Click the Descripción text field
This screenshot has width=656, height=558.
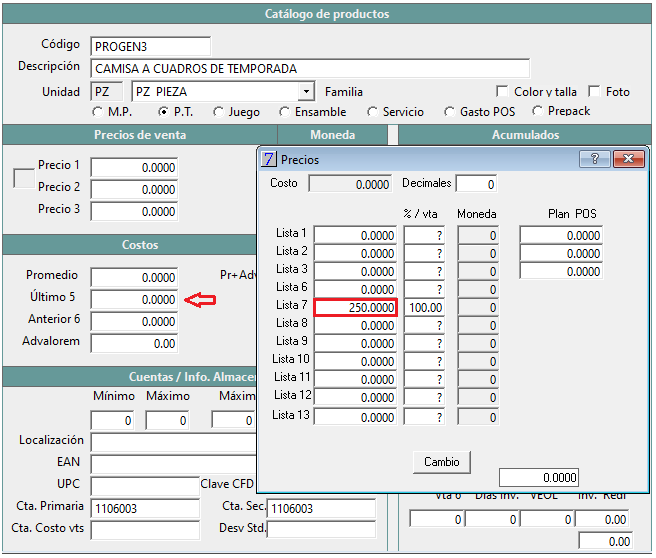click(310, 69)
